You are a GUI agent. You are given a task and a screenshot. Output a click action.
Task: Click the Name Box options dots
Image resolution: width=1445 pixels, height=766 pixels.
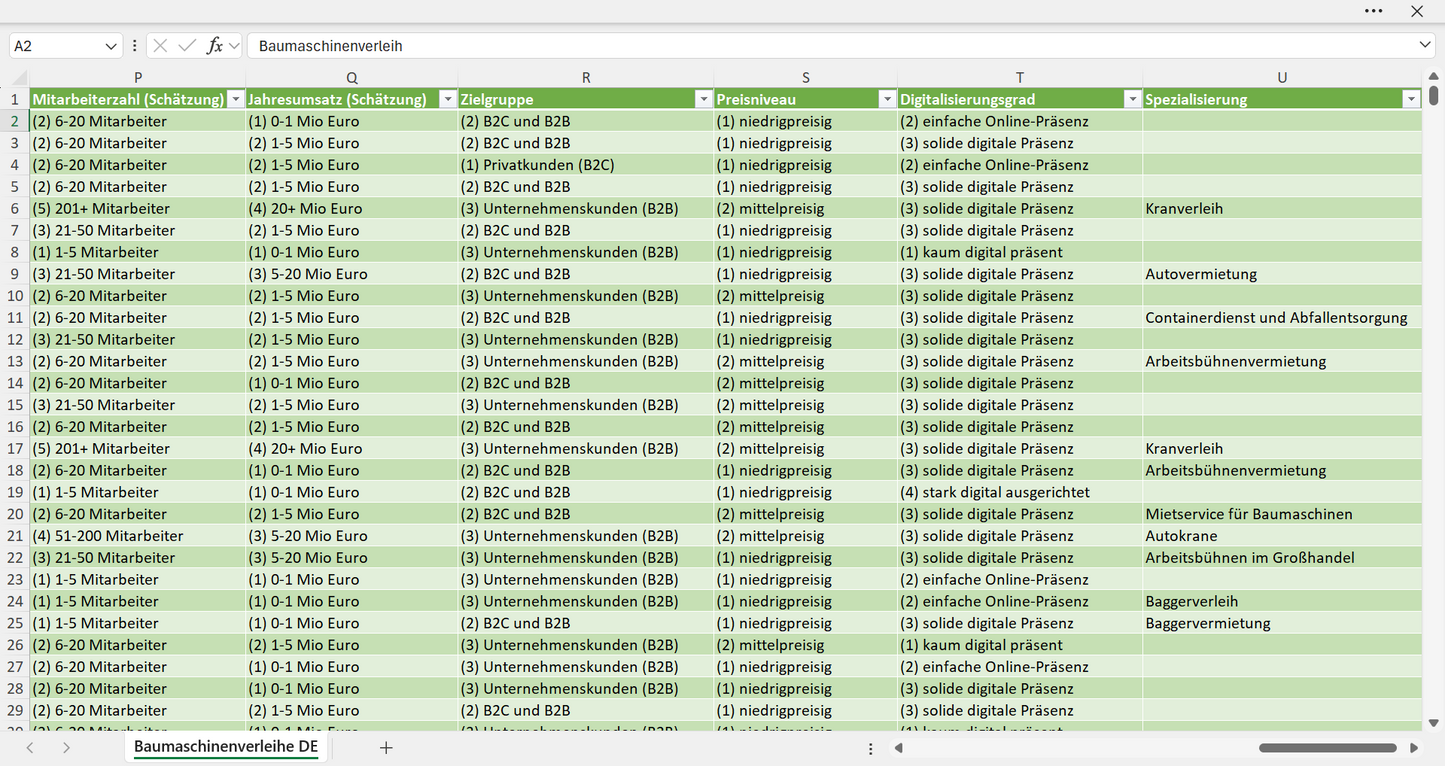134,46
